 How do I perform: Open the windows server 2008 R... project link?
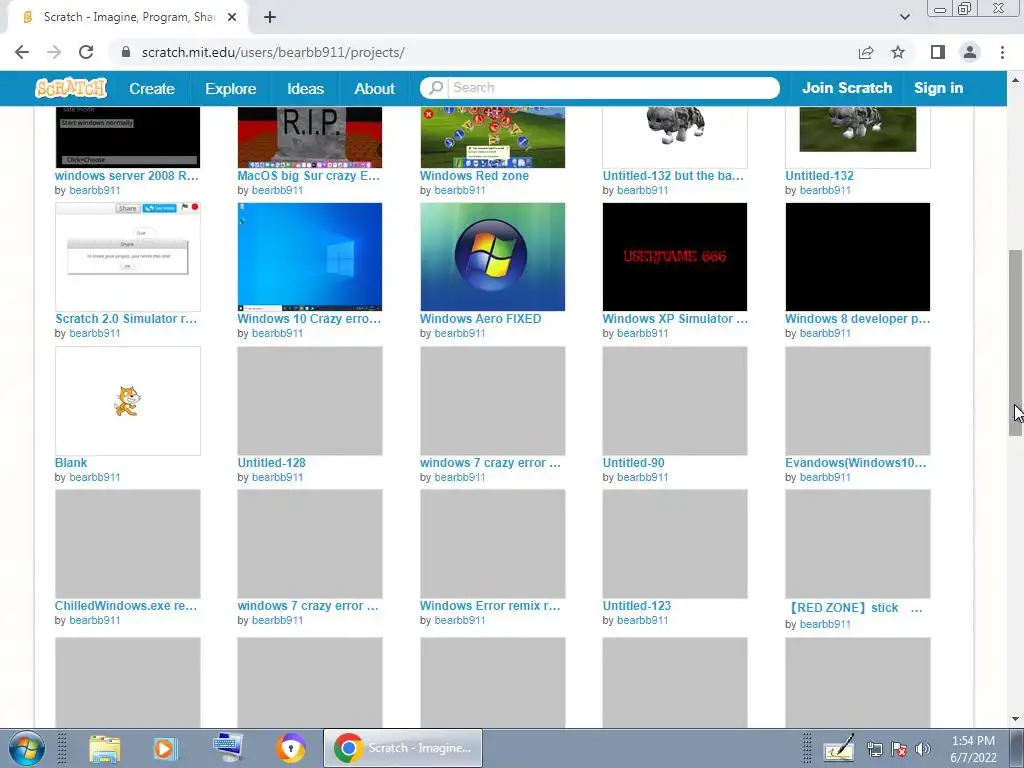(x=127, y=176)
